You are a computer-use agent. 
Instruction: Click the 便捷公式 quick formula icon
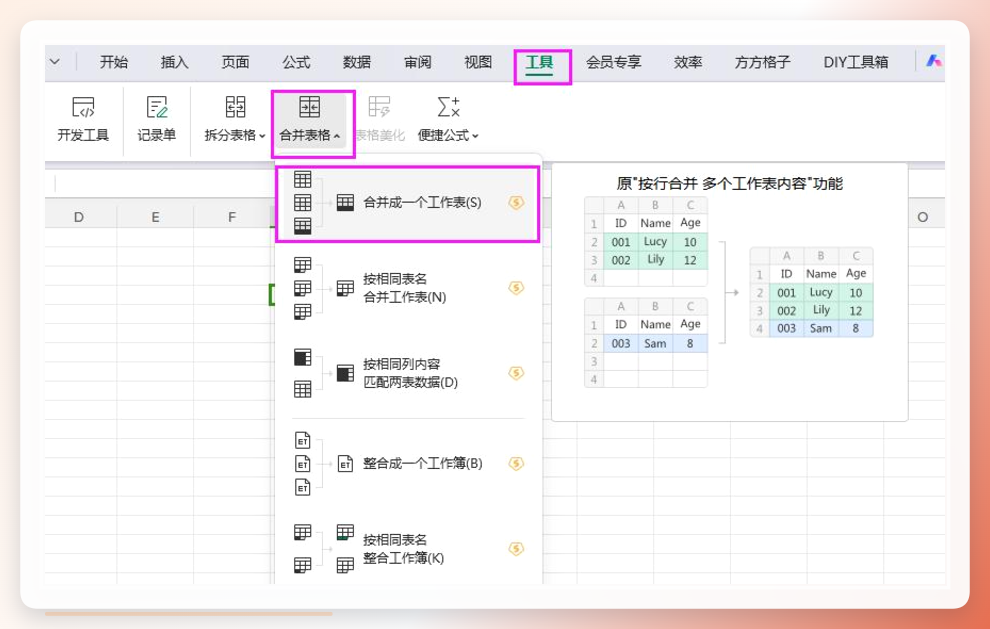[x=448, y=107]
